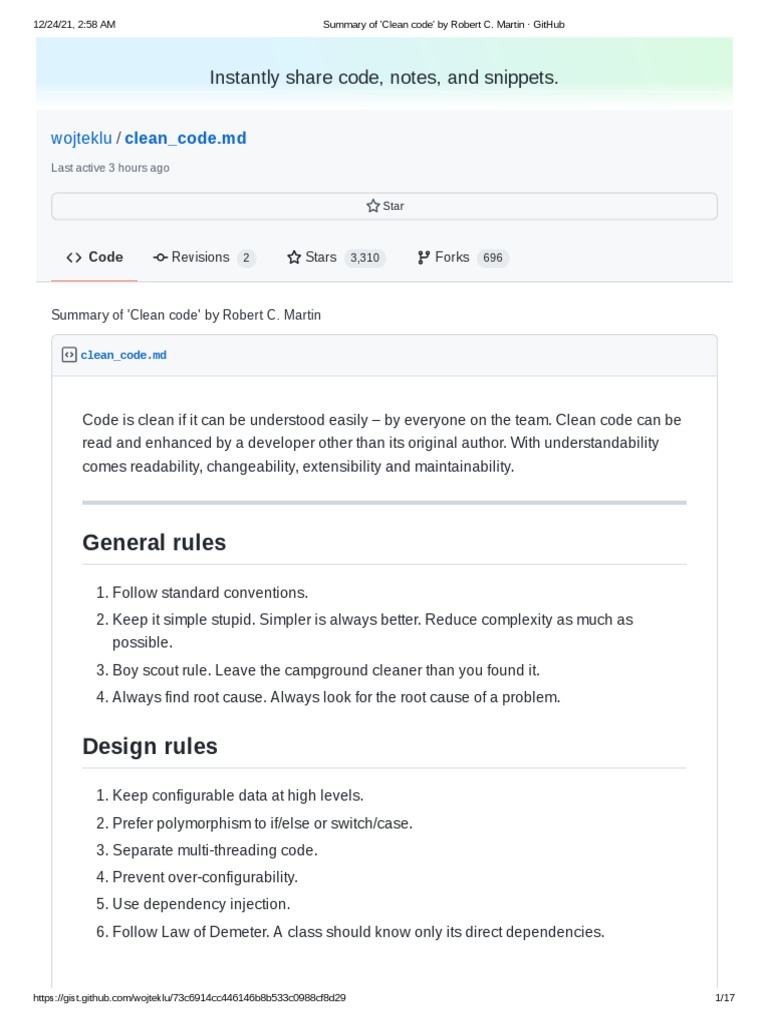The width and height of the screenshot is (768, 1024).
Task: Click the clean_code.md file header link
Action: [x=123, y=355]
